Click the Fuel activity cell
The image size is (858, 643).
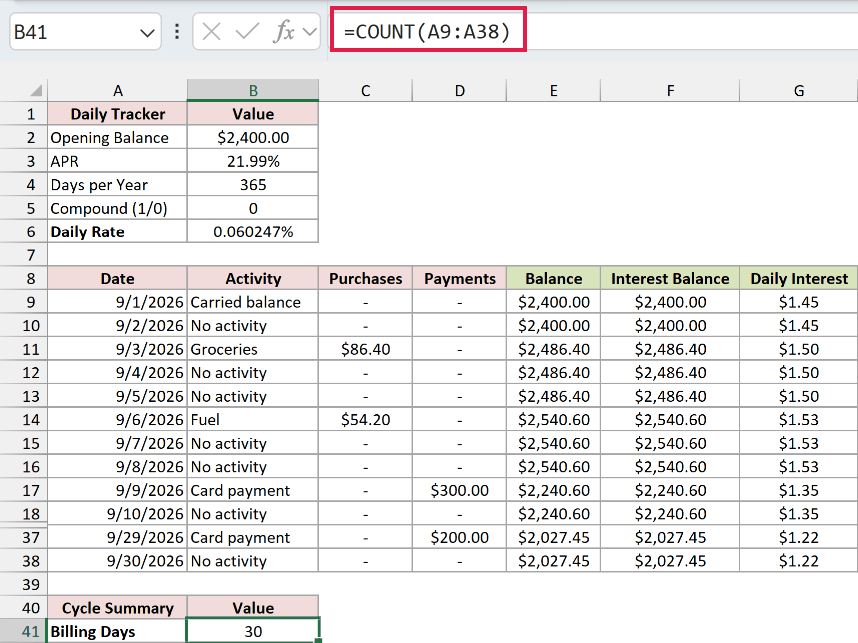click(253, 420)
